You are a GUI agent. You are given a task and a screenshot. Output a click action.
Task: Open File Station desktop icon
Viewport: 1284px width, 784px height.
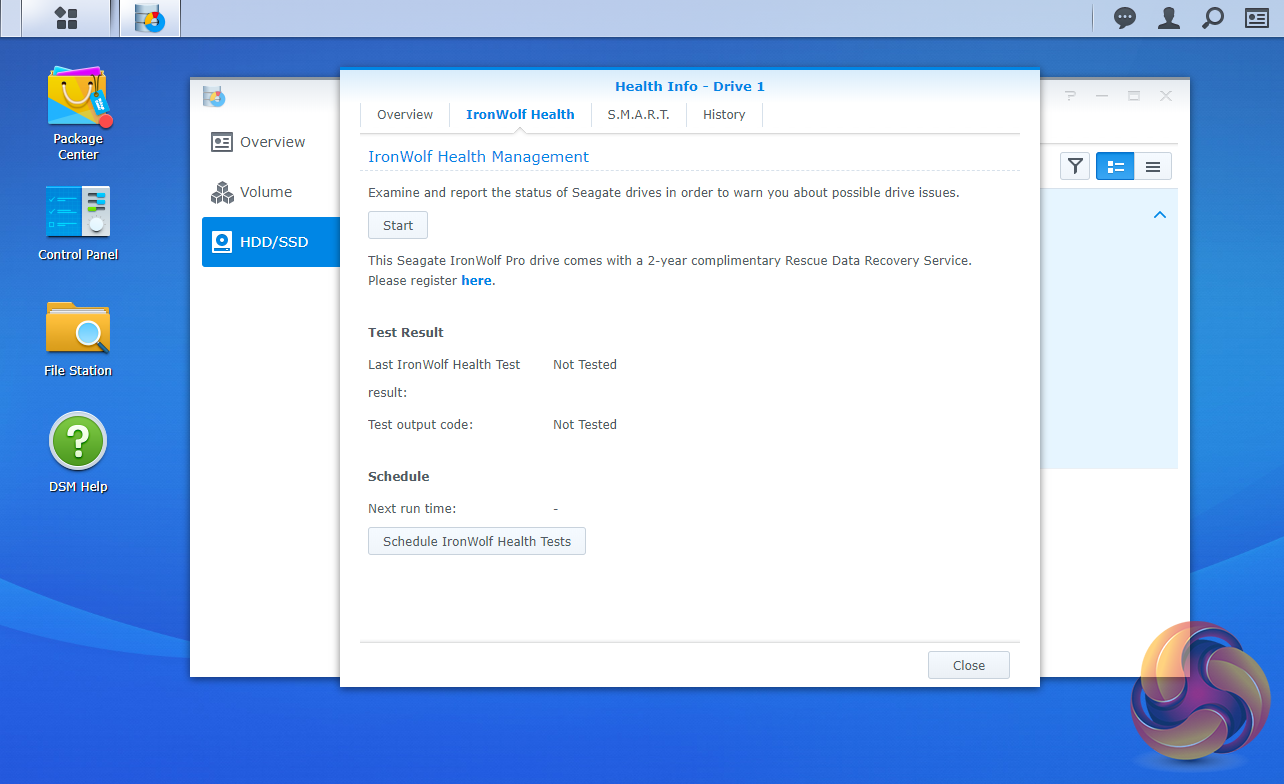coord(78,339)
